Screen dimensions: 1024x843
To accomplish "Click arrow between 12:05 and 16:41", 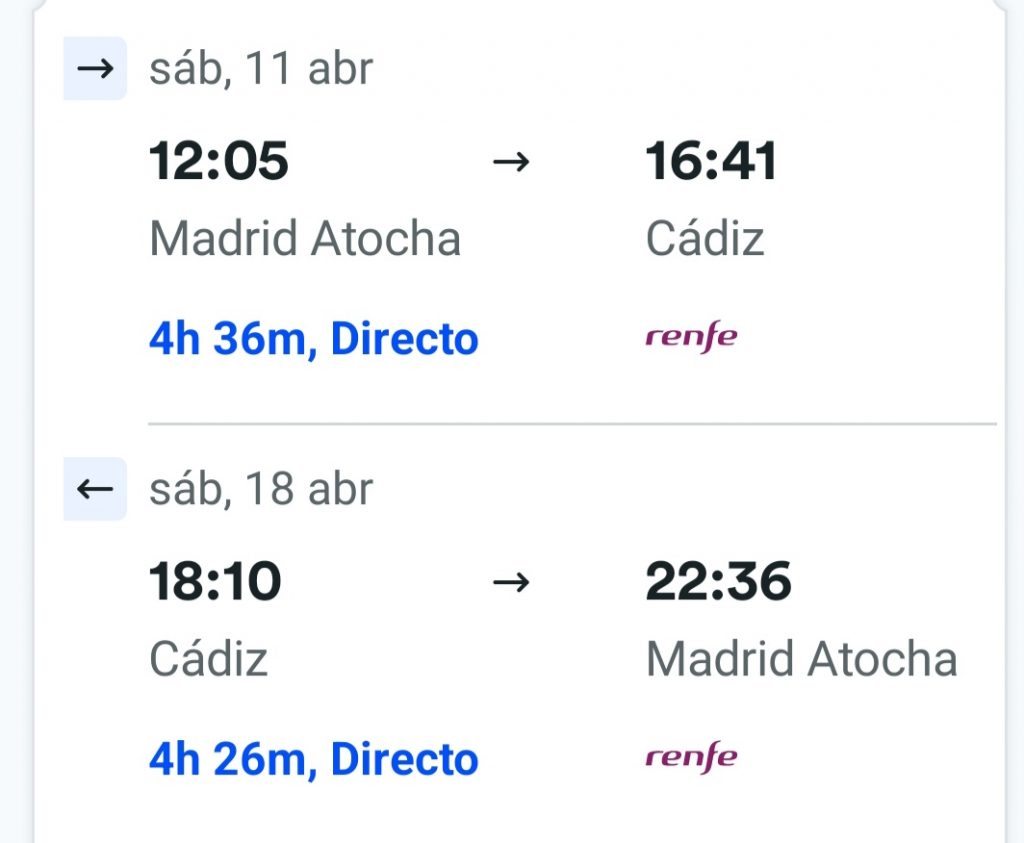I will [511, 162].
